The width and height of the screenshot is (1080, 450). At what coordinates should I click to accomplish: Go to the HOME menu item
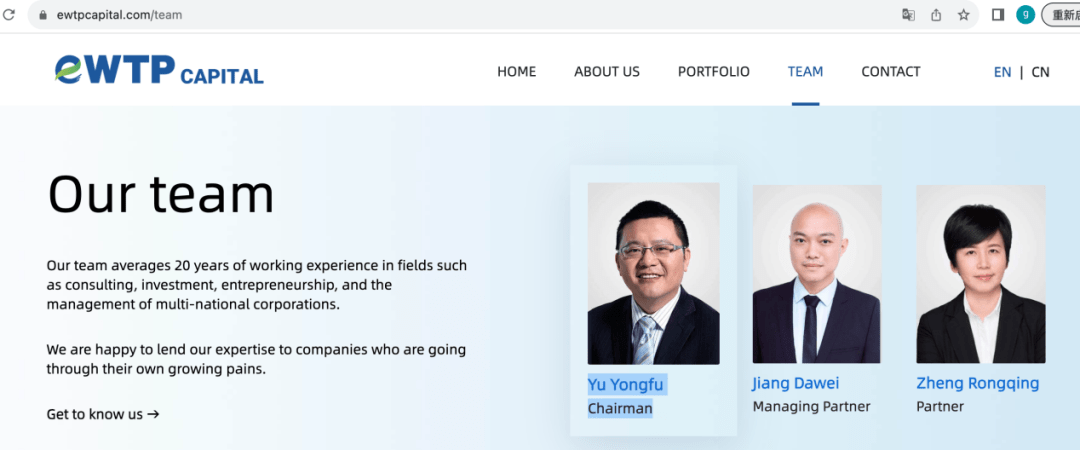pos(516,72)
